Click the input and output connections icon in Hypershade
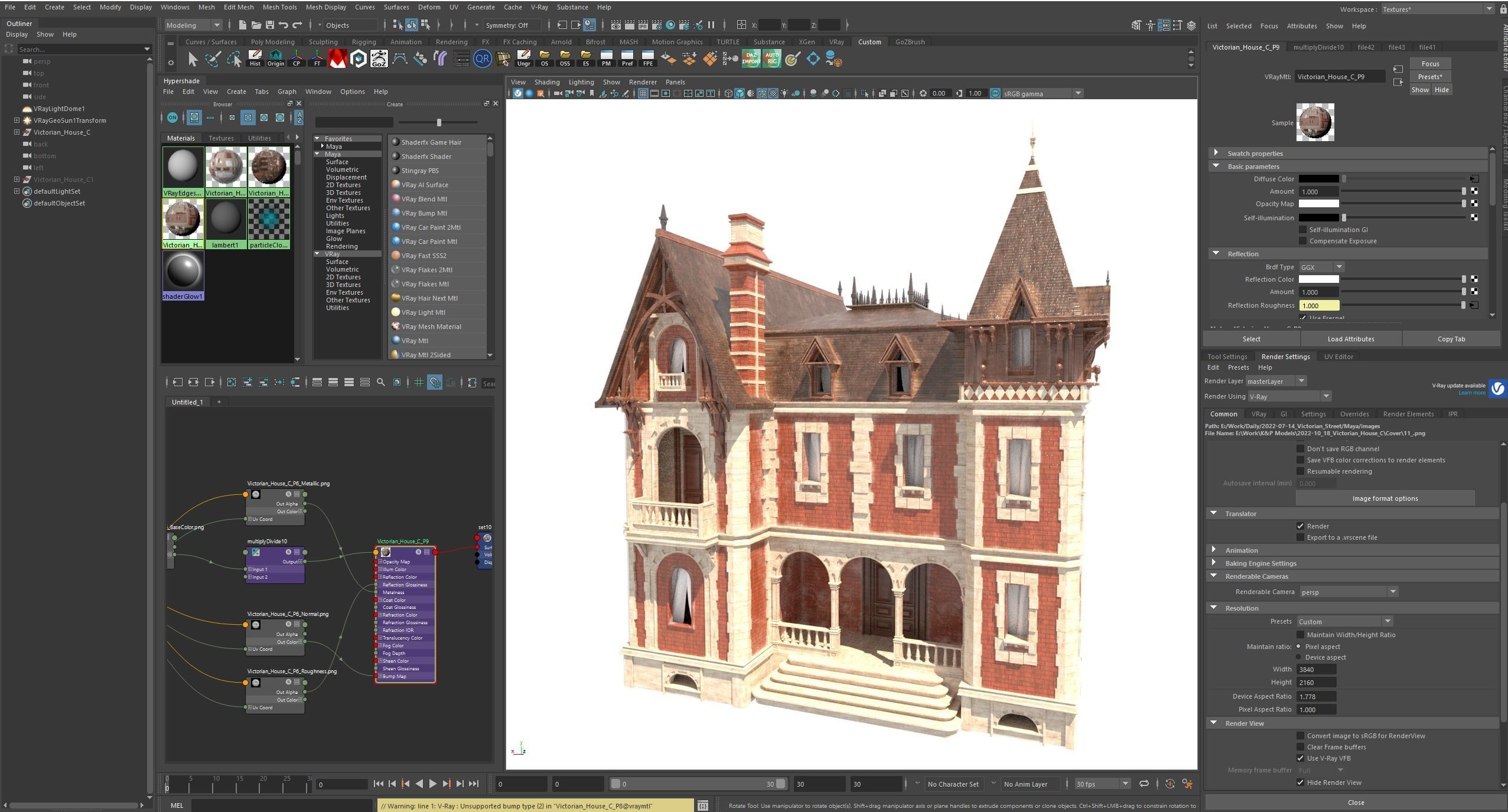Viewport: 1508px width, 812px height. pos(193,383)
